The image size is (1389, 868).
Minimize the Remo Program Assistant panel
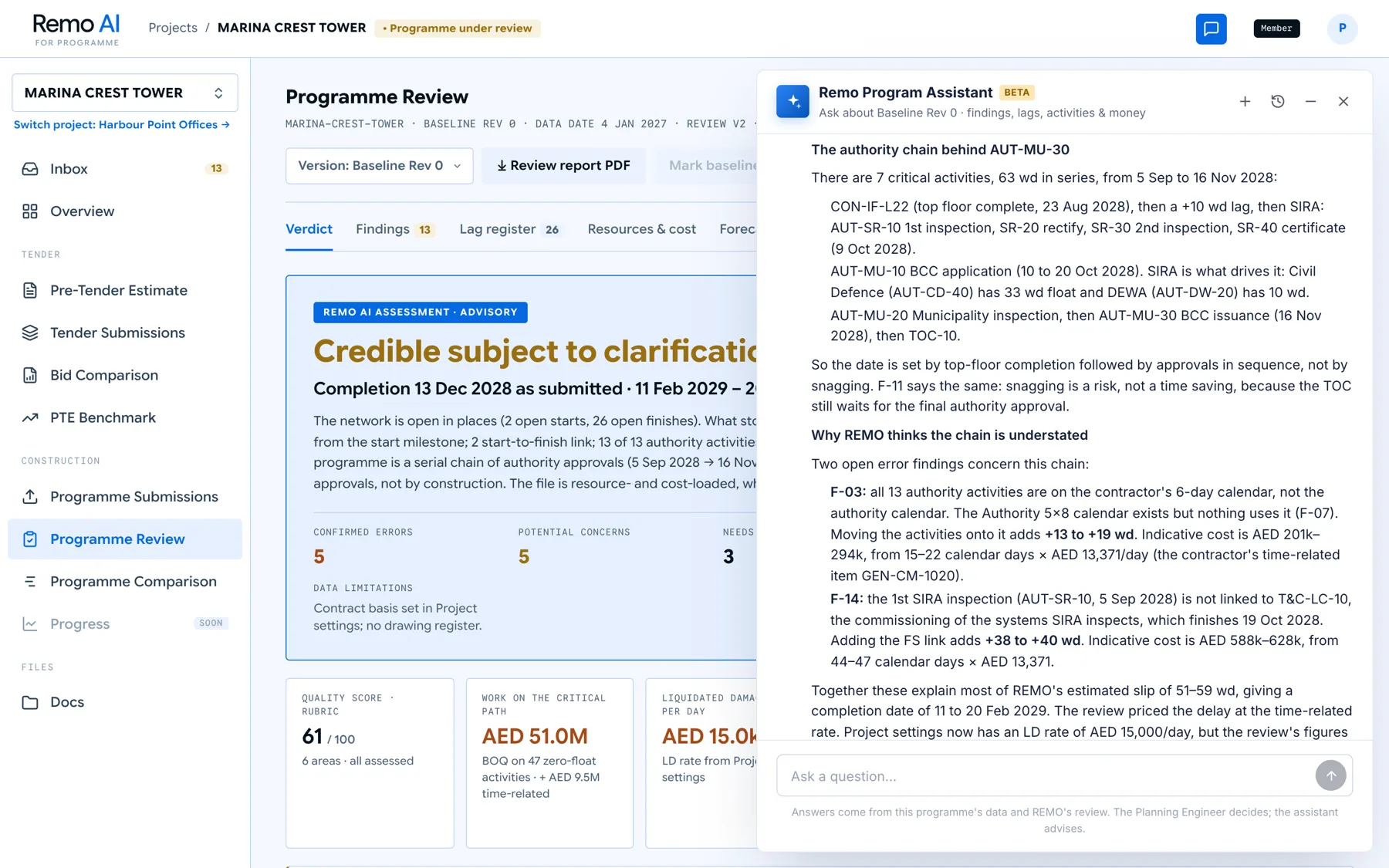(x=1310, y=102)
